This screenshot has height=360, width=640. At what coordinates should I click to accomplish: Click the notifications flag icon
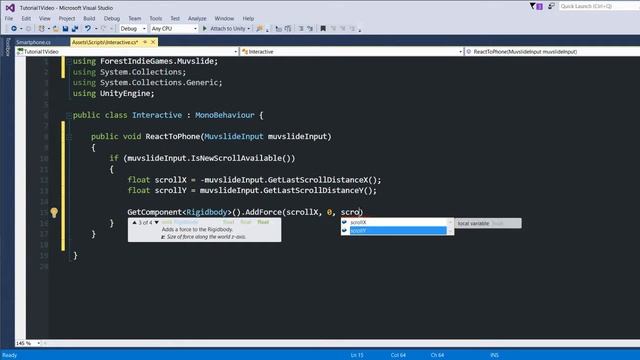(x=533, y=6)
